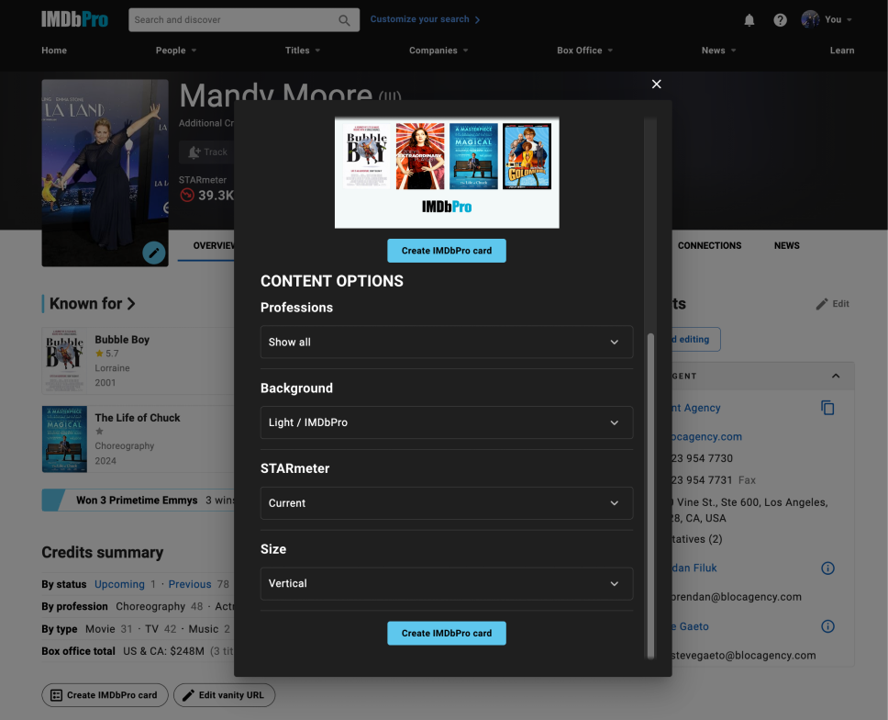
Task: Open the Background Light / IMDbPro dropdown
Action: (446, 422)
